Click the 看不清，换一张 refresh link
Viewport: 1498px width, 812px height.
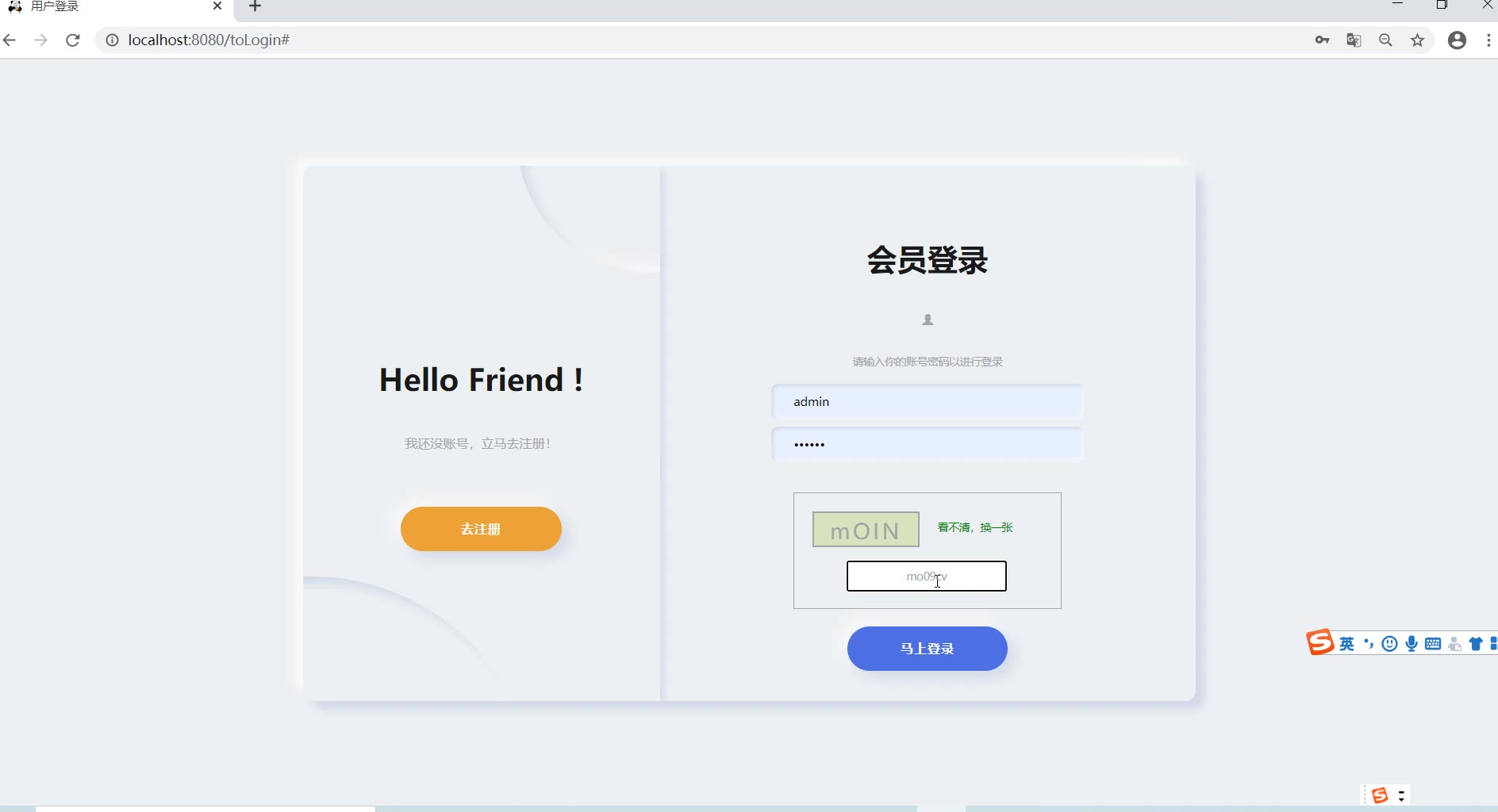click(975, 527)
